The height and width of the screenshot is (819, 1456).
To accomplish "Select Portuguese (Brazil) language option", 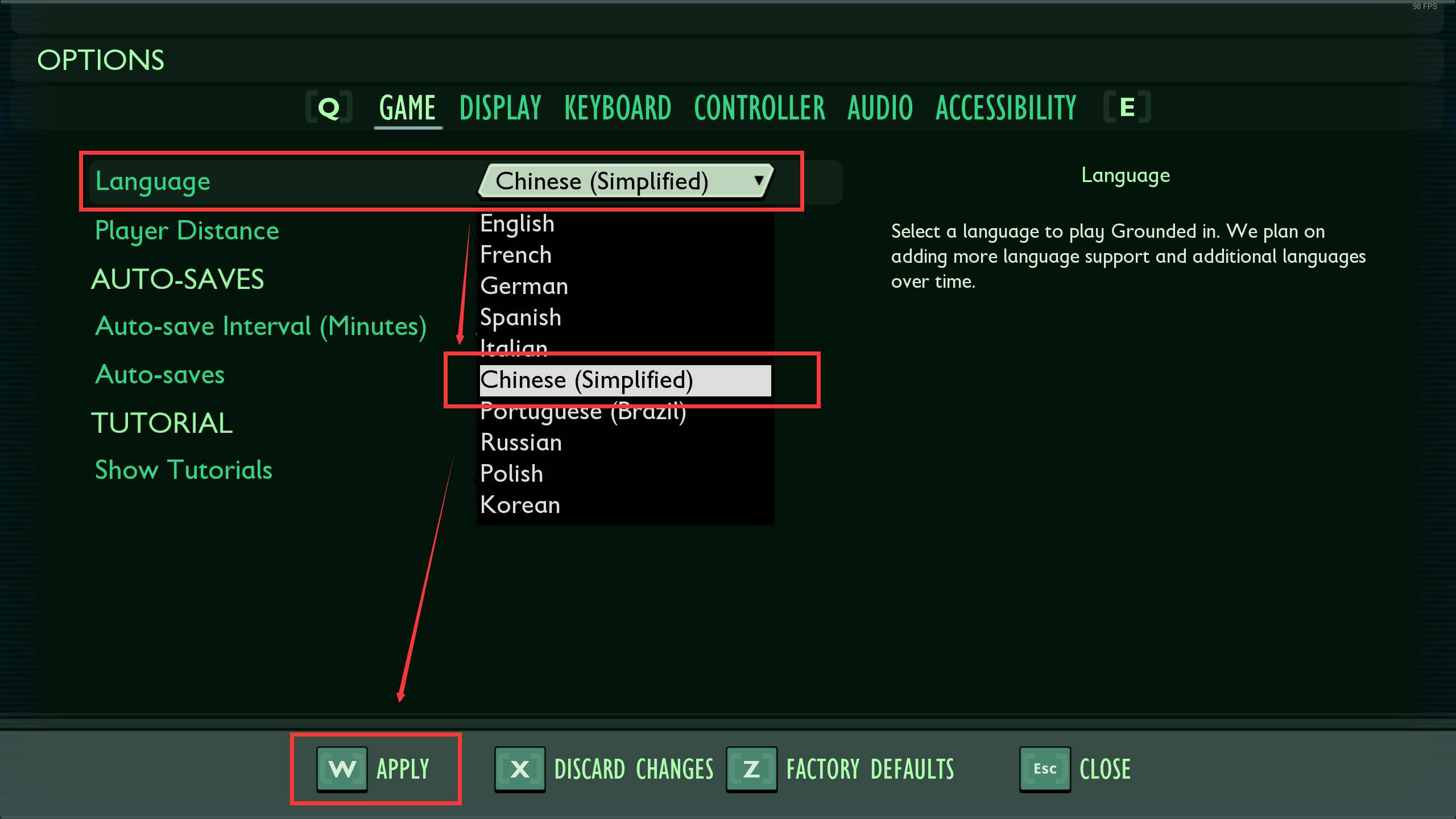I will coord(583,411).
